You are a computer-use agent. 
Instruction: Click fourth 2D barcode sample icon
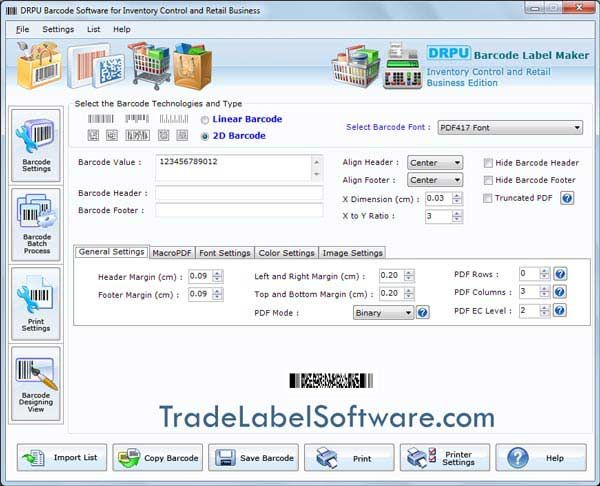pos(163,135)
